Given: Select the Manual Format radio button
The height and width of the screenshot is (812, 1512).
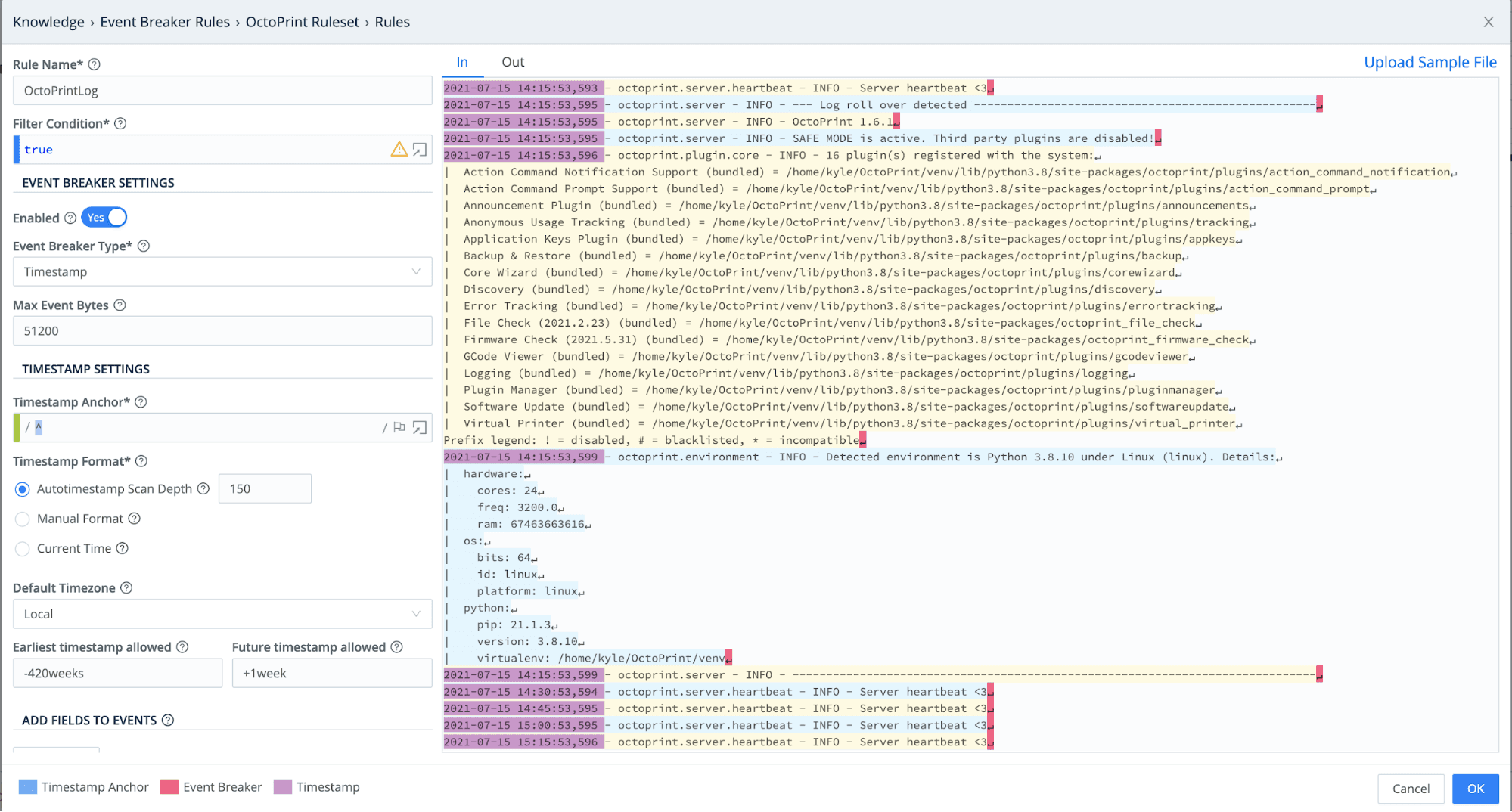Looking at the screenshot, I should (23, 519).
